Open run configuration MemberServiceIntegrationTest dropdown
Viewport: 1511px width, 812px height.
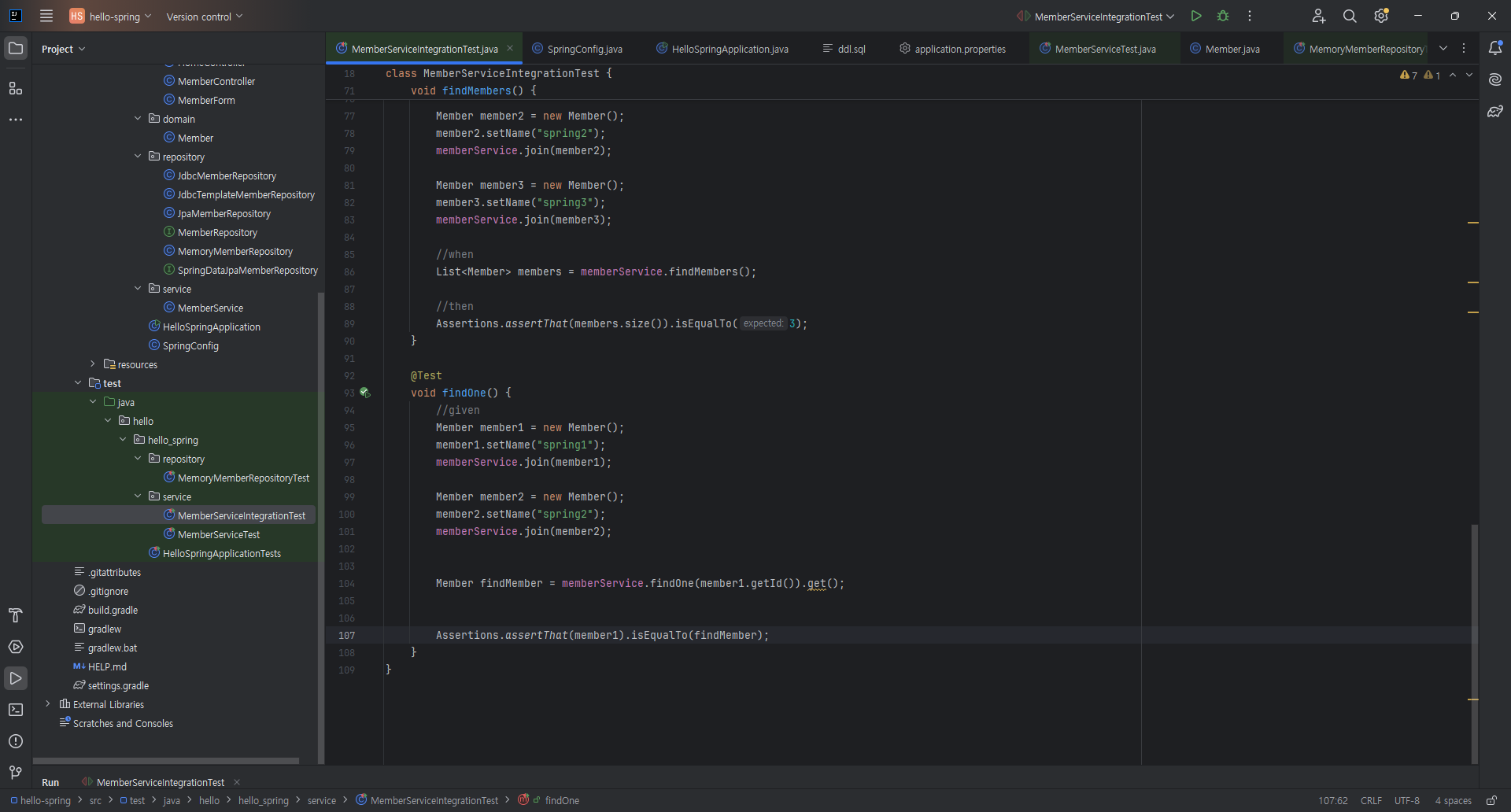1095,16
